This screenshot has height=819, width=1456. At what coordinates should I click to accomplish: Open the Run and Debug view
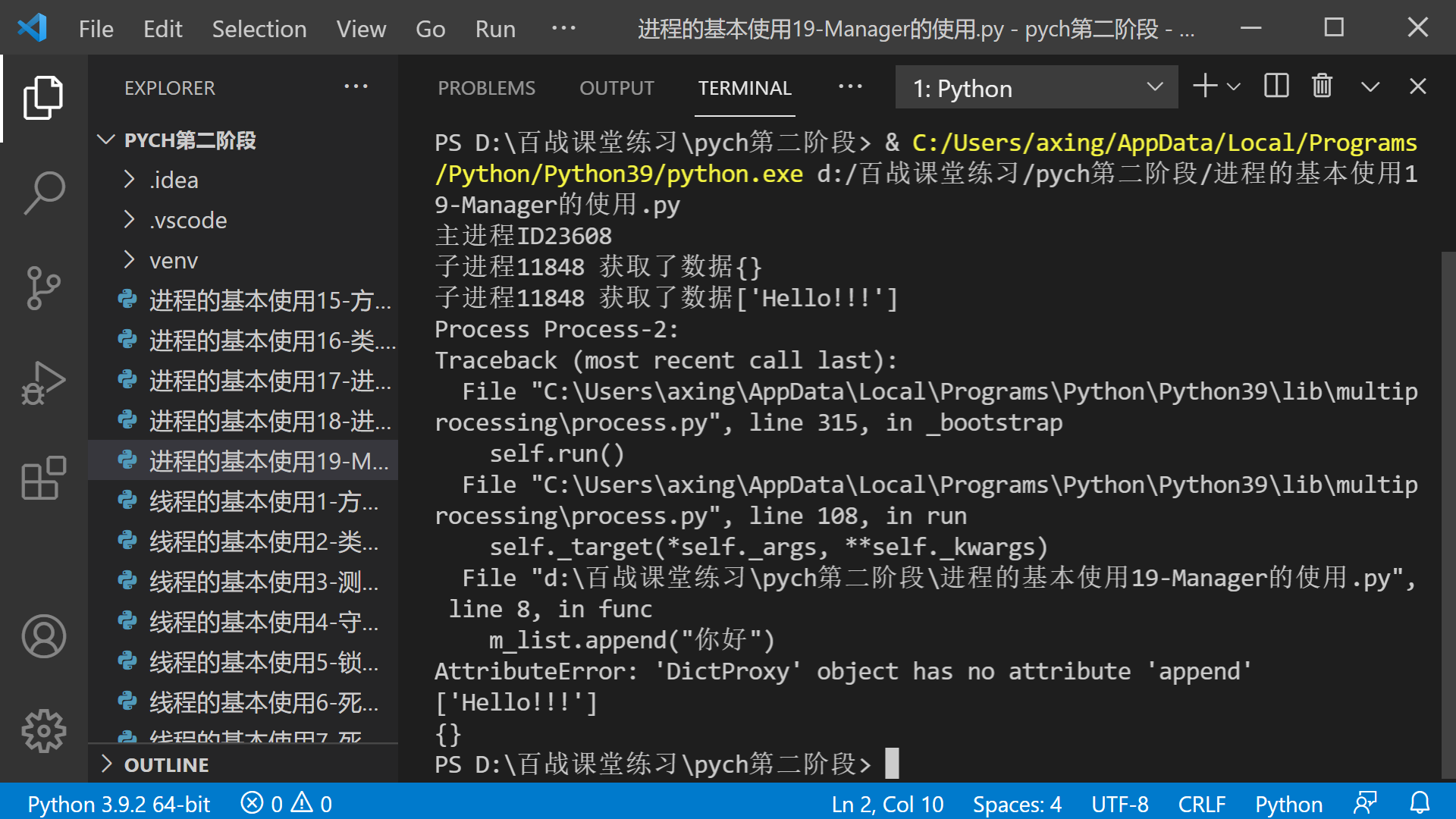(43, 383)
